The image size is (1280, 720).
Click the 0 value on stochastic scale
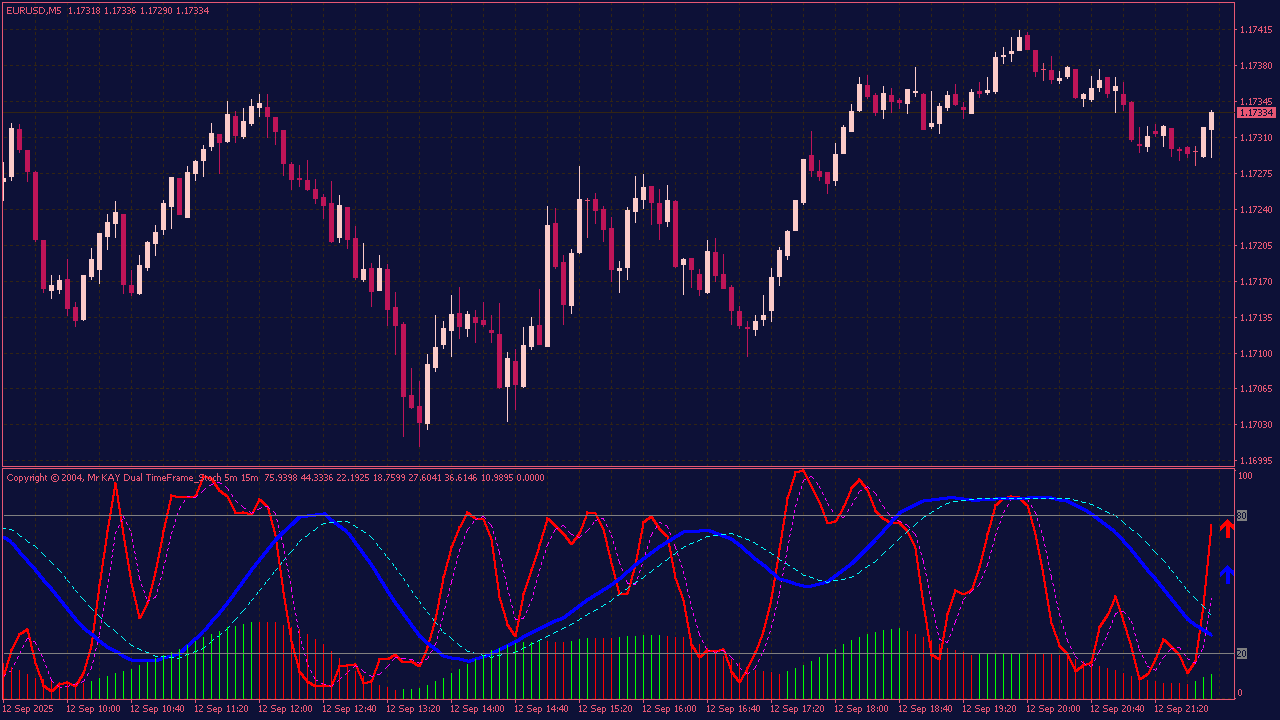1240,693
